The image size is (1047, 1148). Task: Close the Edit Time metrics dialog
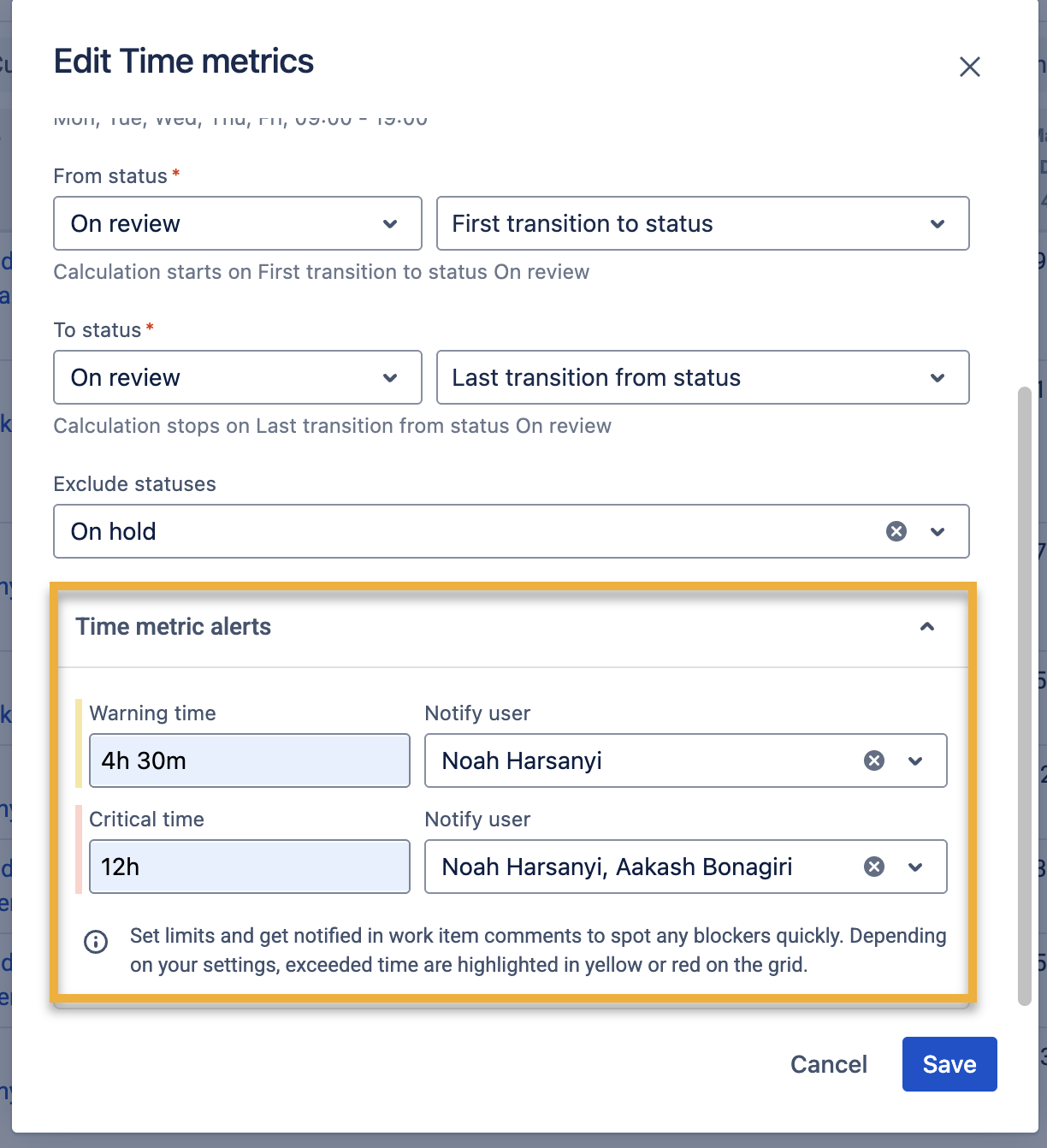pos(969,67)
